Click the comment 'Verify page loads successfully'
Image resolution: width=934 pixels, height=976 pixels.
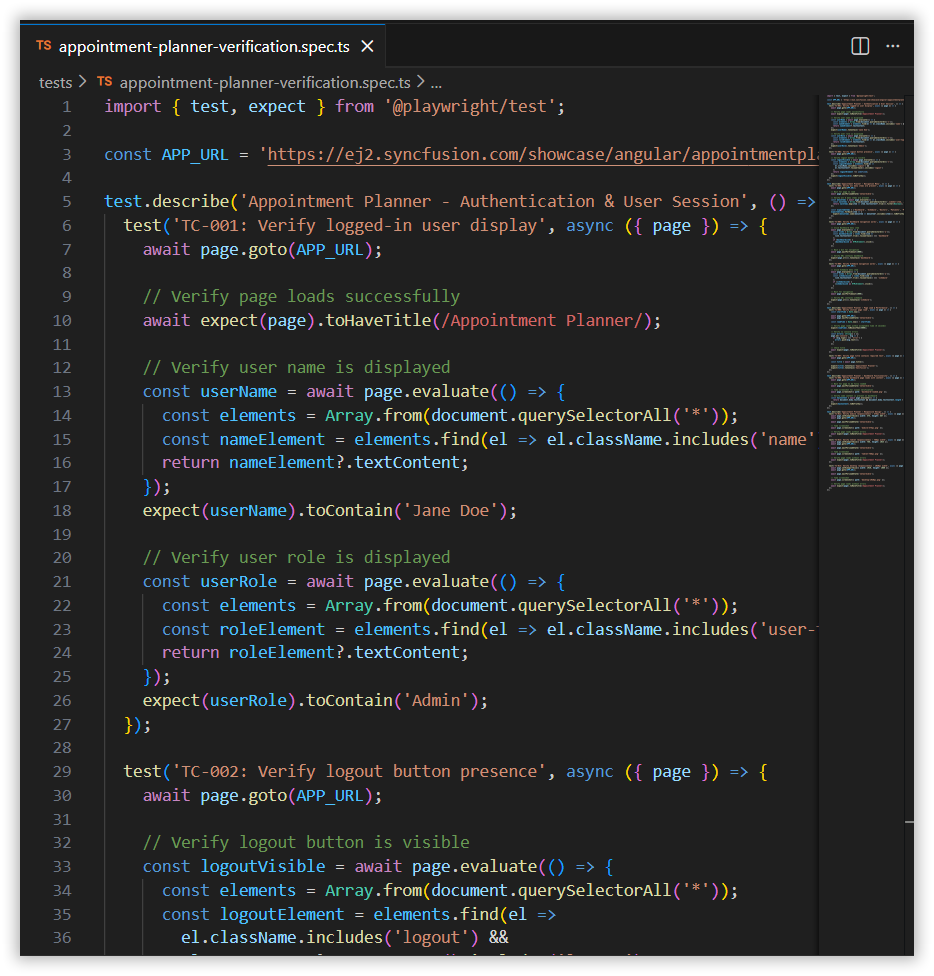[x=302, y=297]
